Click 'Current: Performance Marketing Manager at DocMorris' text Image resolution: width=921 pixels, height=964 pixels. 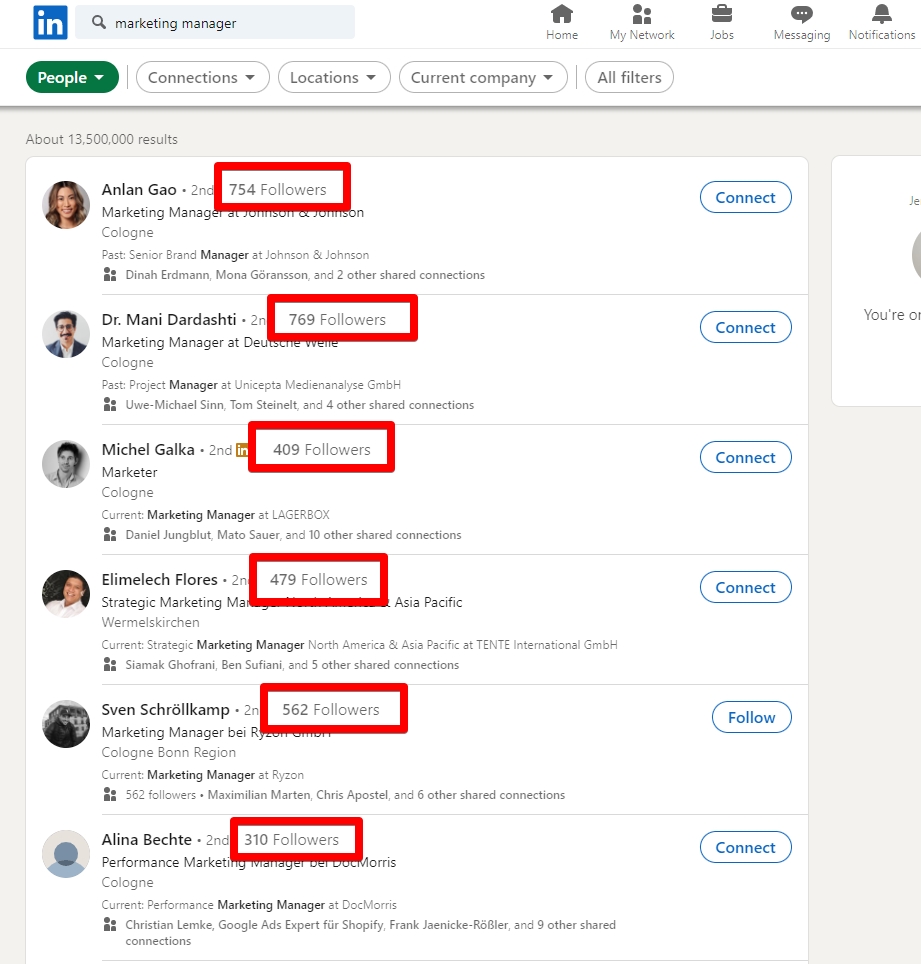tap(249, 905)
